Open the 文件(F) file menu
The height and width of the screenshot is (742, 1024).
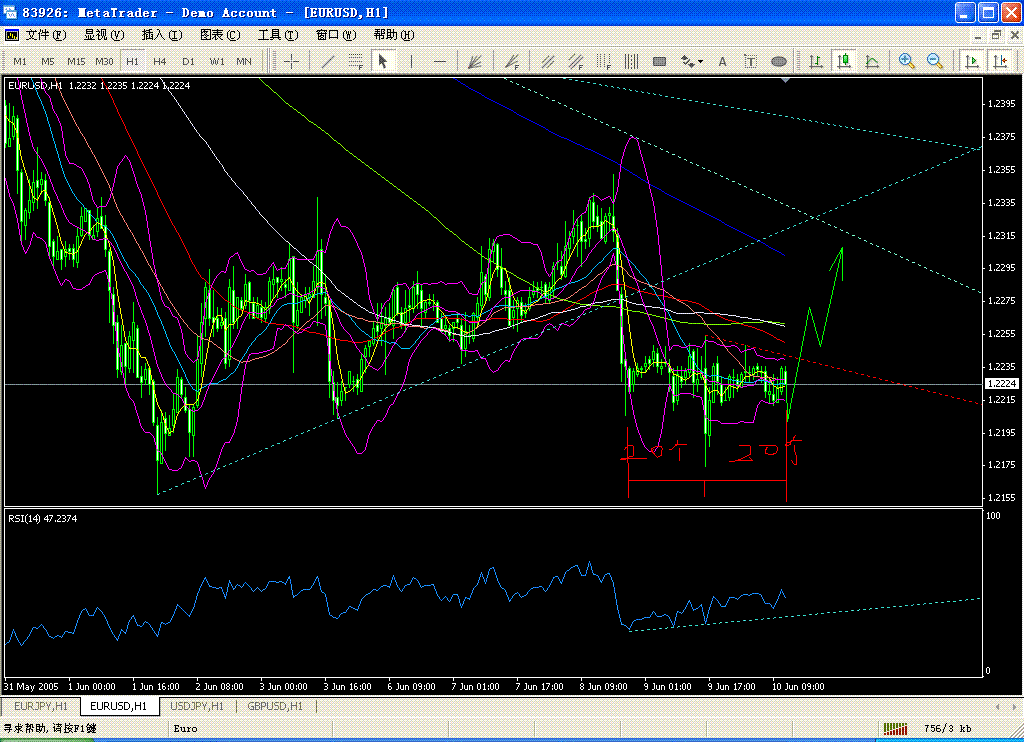[x=46, y=35]
